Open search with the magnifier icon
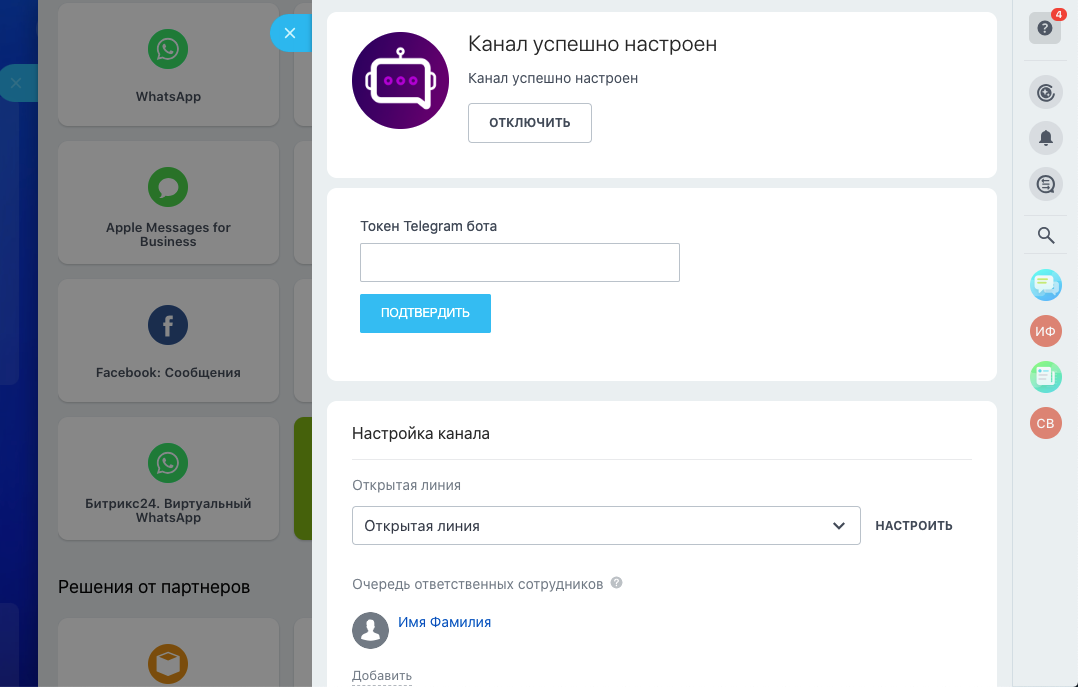 pos(1046,236)
